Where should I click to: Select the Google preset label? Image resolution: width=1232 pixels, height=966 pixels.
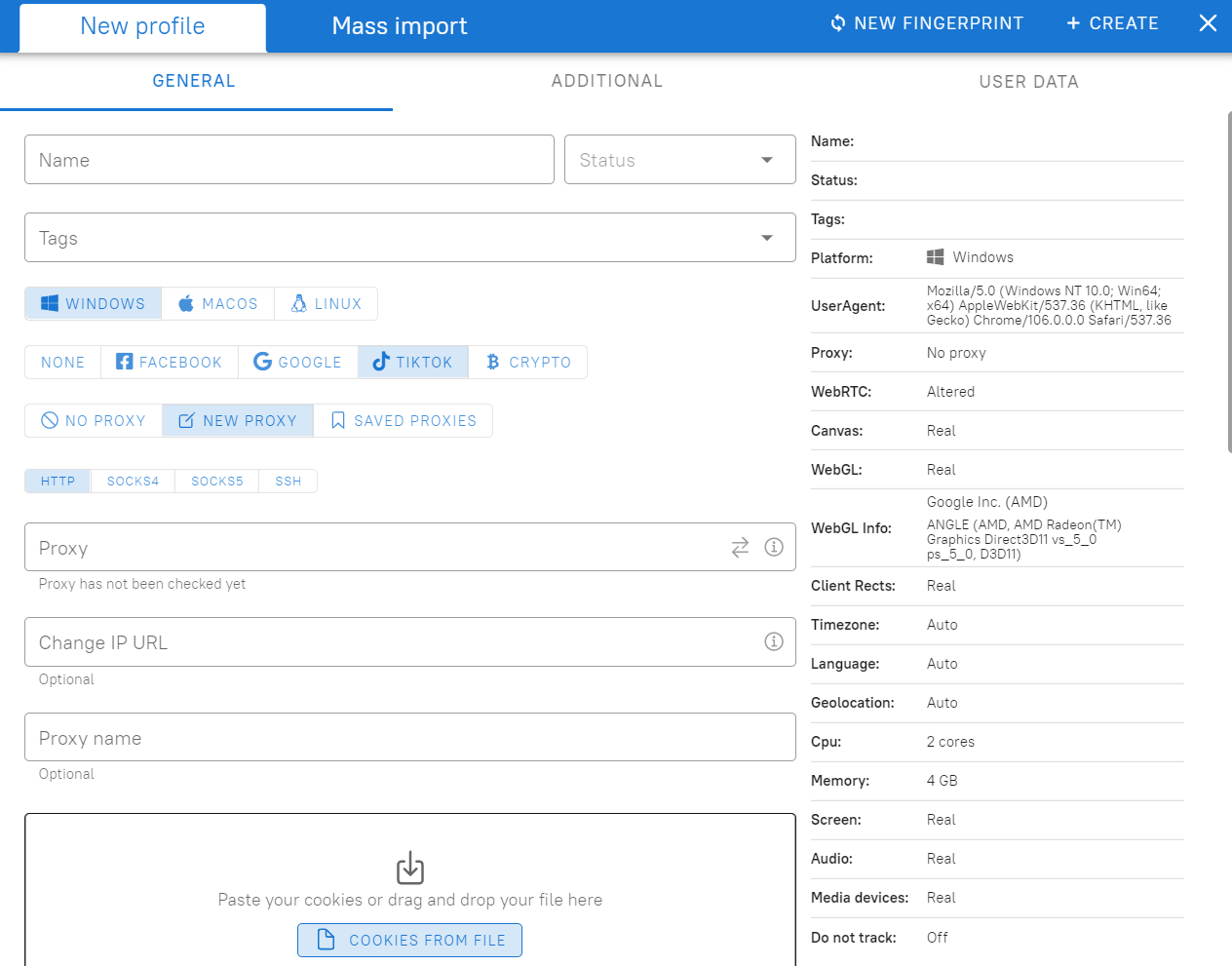310,363
